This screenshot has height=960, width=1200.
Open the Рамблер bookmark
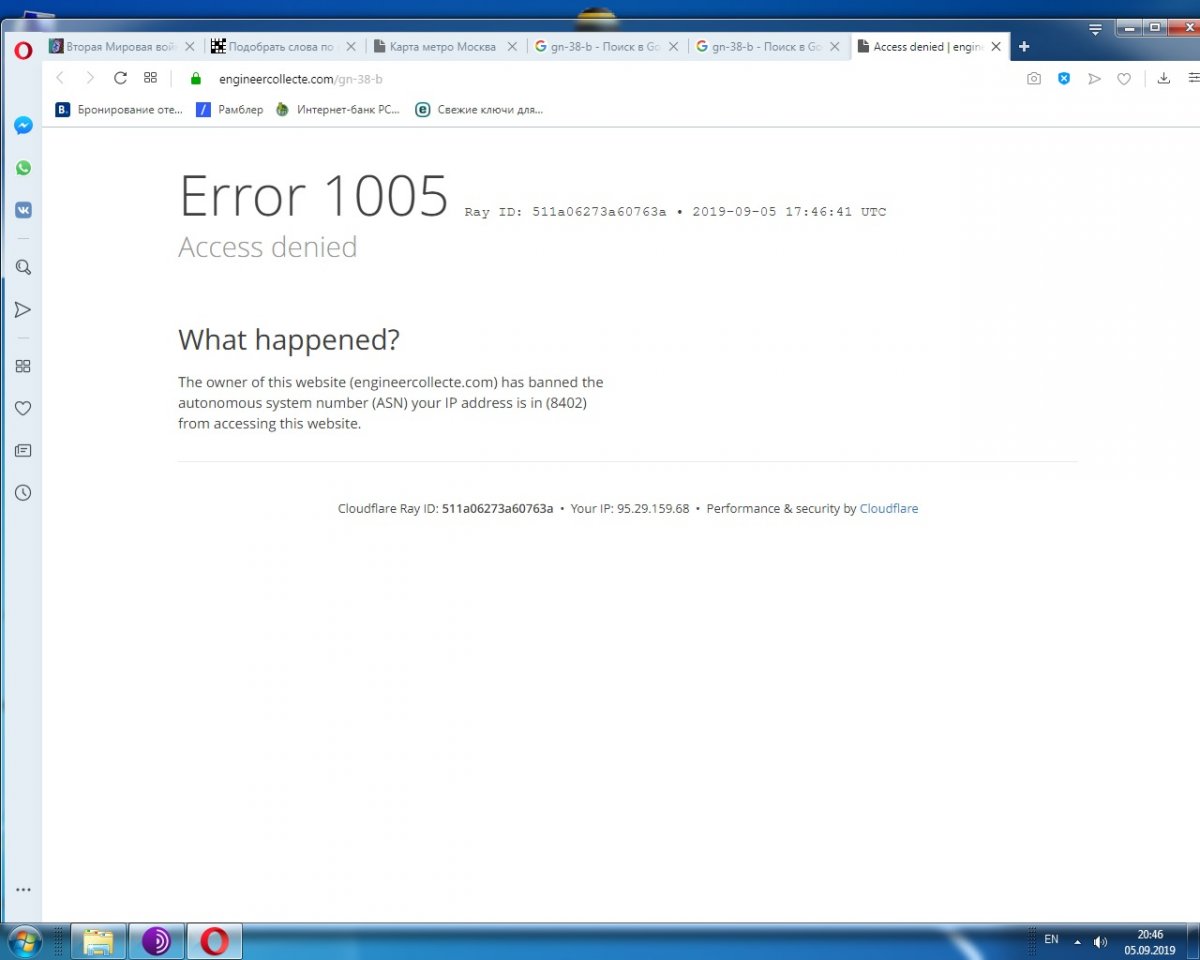(x=230, y=110)
